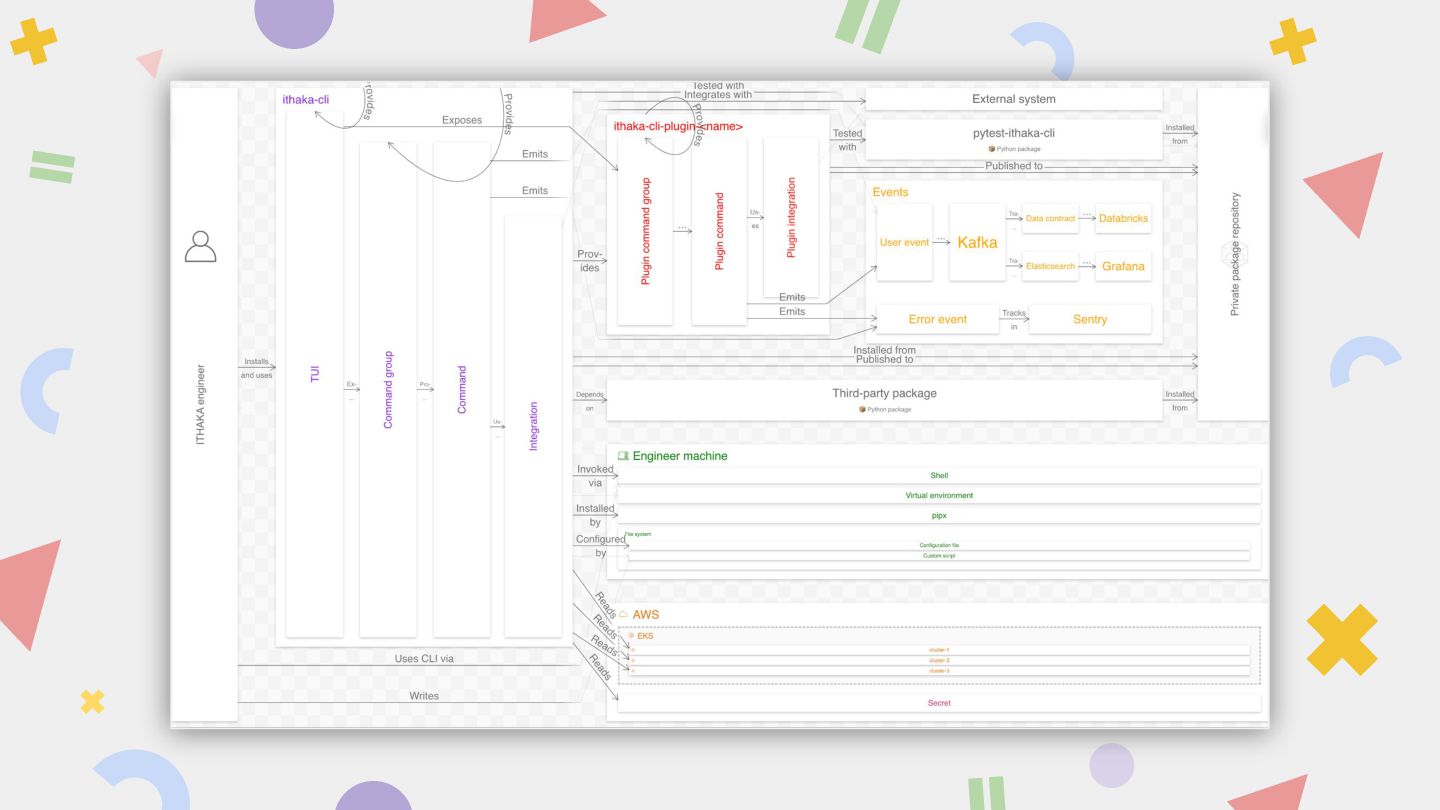Click the person icon above ITHAKA engineer

(x=201, y=246)
